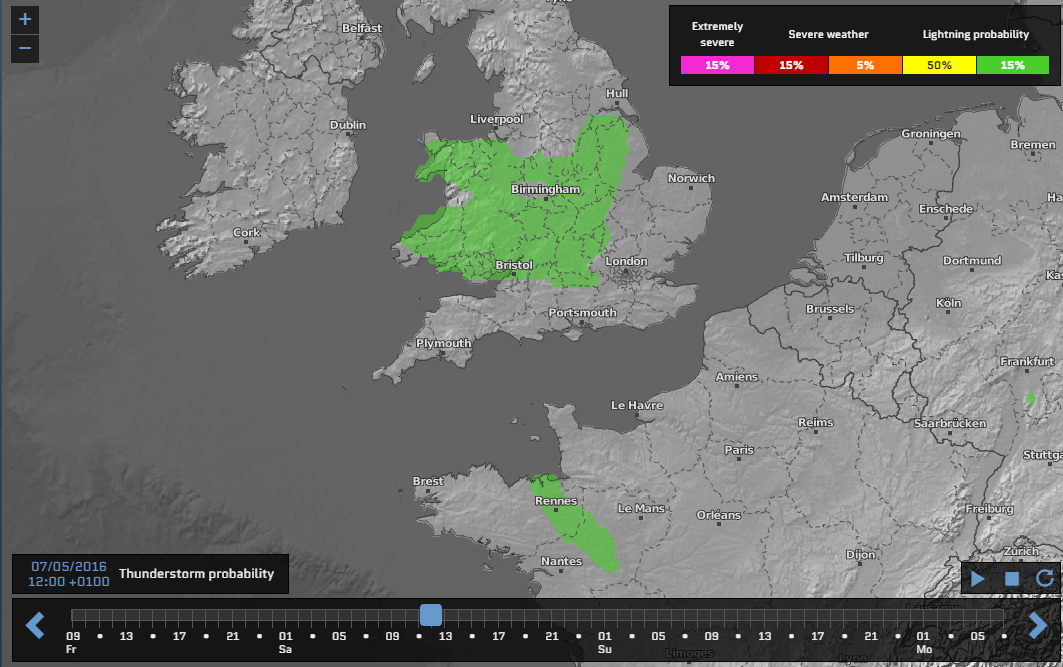Select the magenta 15% extremely severe swatch
Screen dimensions: 1063x667
pyautogui.click(x=717, y=64)
